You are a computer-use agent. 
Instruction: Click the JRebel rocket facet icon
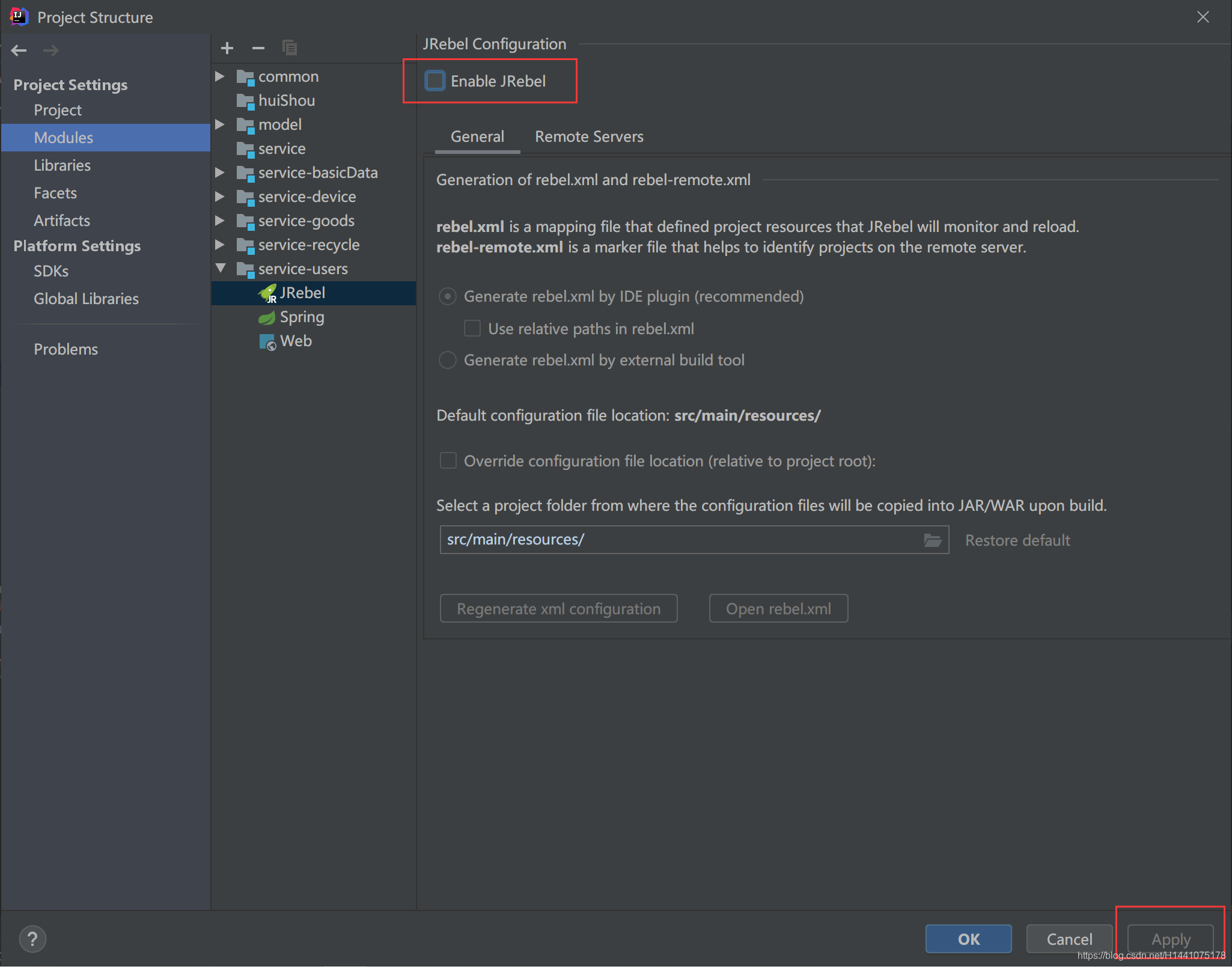click(x=267, y=293)
